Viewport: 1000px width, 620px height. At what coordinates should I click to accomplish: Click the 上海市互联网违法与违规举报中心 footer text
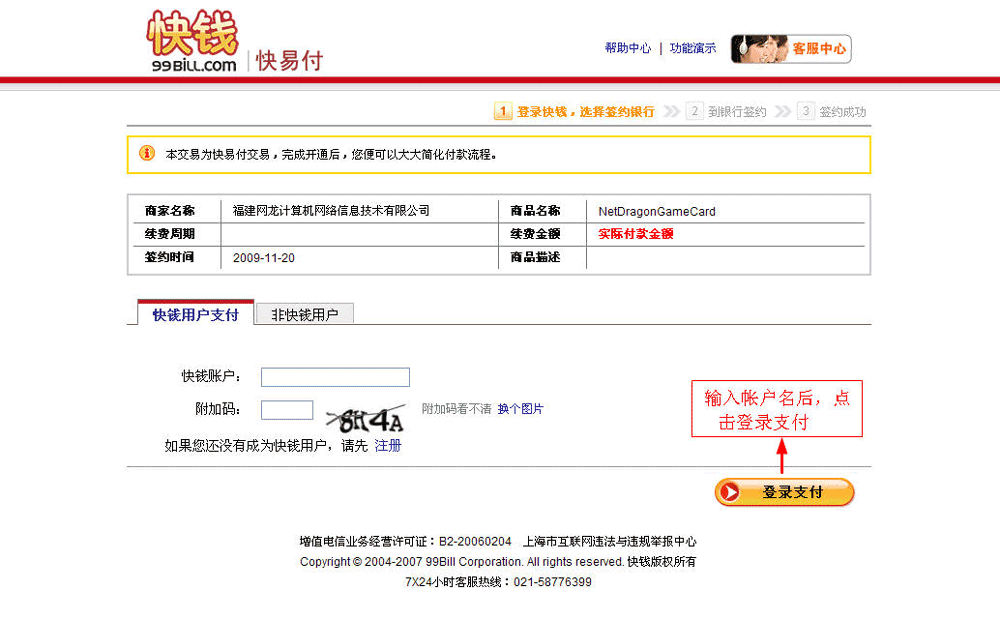610,542
